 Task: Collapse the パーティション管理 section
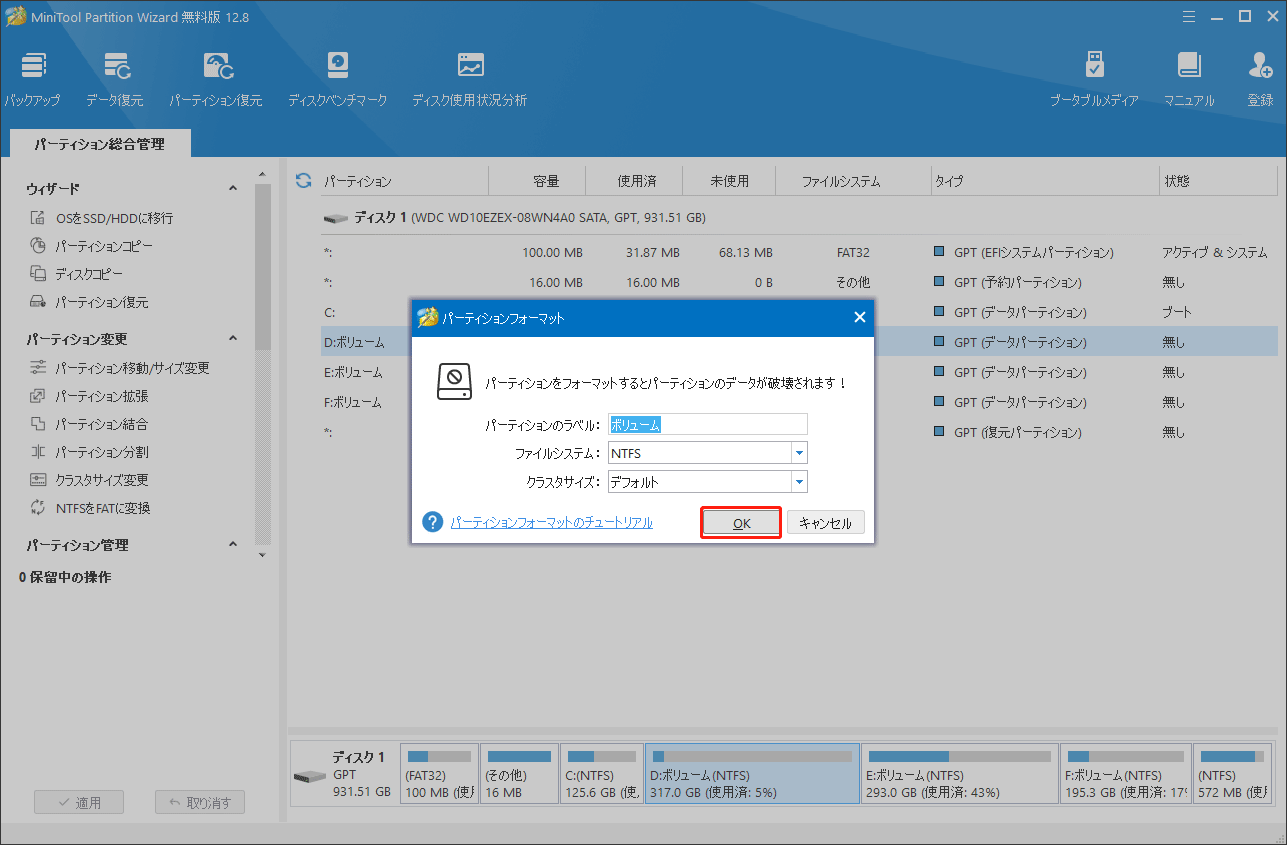click(x=233, y=545)
